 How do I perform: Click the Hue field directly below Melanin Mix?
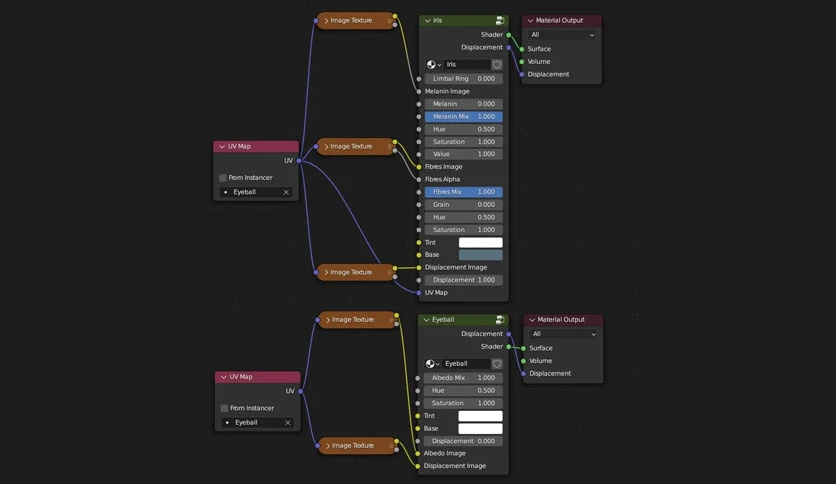click(463, 130)
